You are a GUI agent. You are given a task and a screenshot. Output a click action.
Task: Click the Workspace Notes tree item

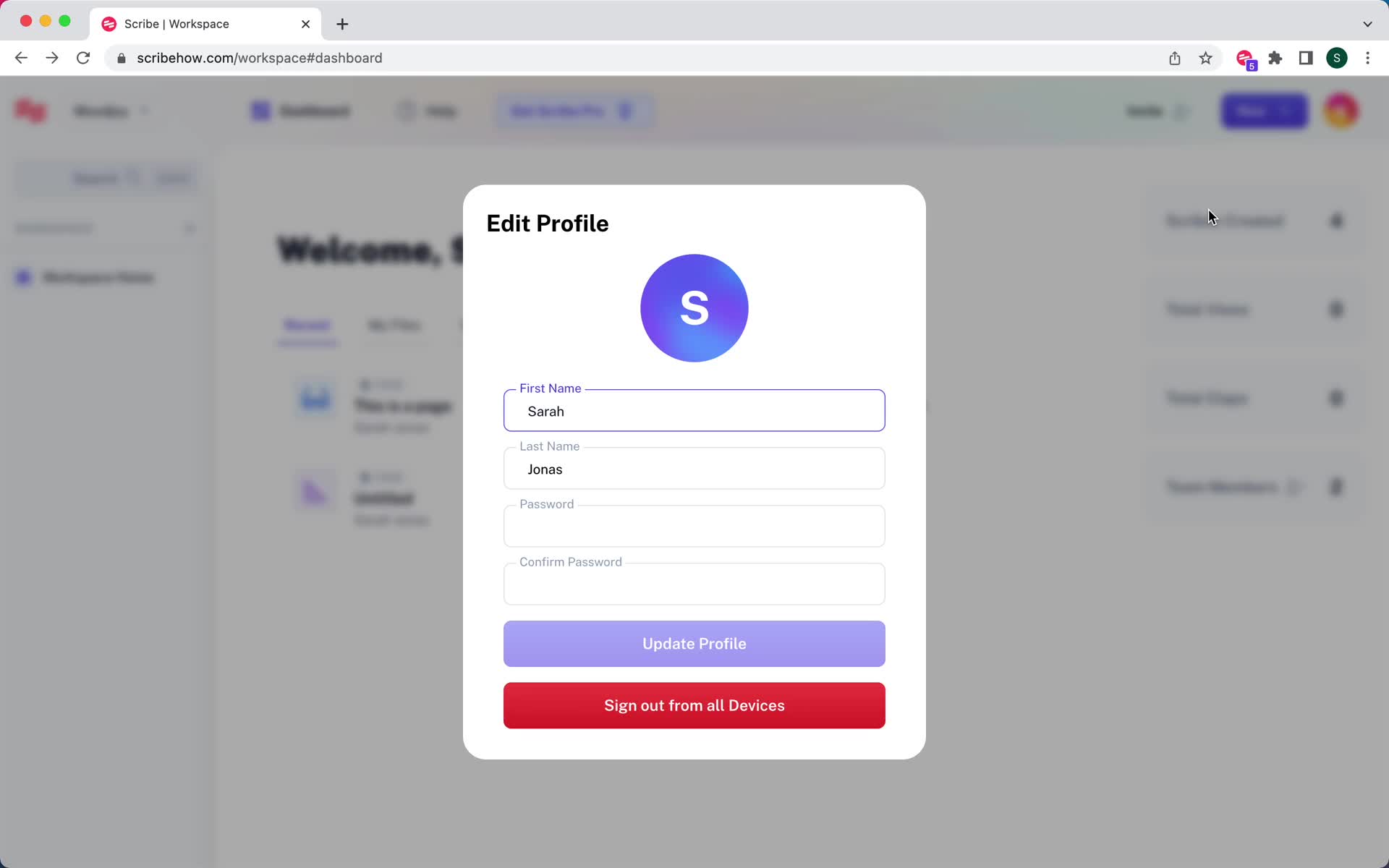[x=98, y=277]
